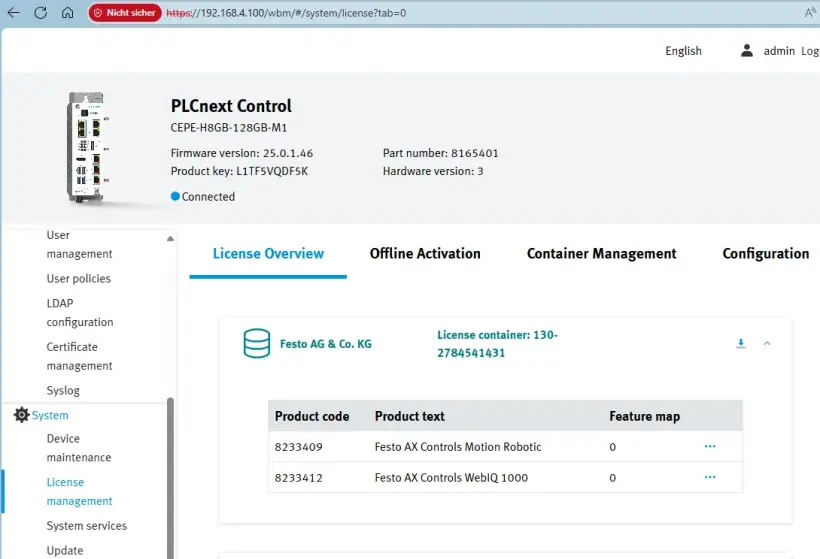
Task: Download the Festo license container file
Action: click(741, 343)
